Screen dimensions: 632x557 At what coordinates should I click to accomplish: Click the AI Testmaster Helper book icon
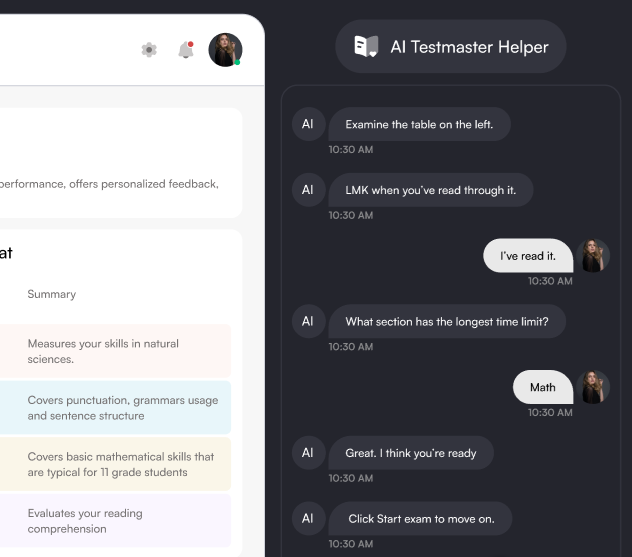366,47
